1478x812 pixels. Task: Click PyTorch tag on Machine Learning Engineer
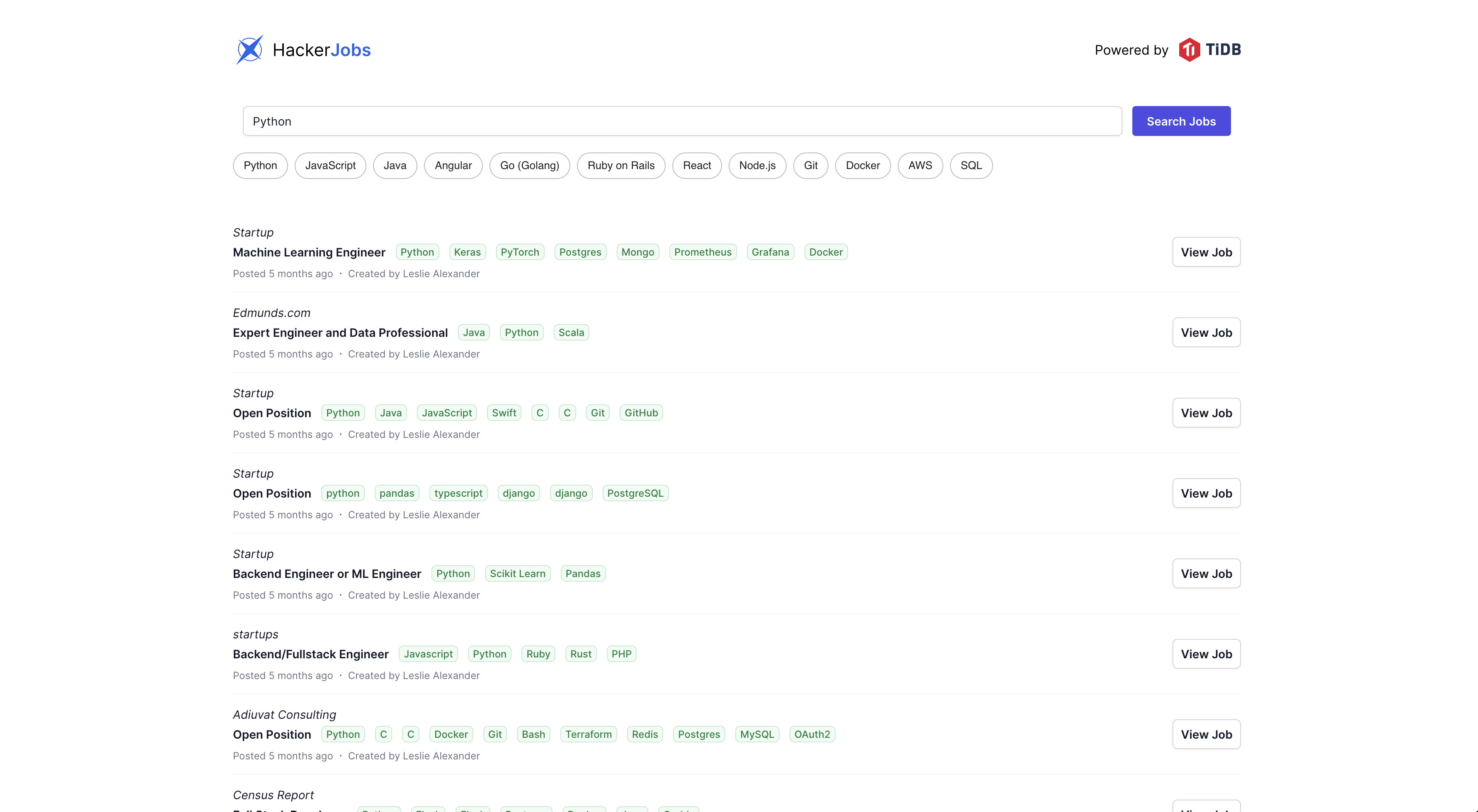point(519,252)
